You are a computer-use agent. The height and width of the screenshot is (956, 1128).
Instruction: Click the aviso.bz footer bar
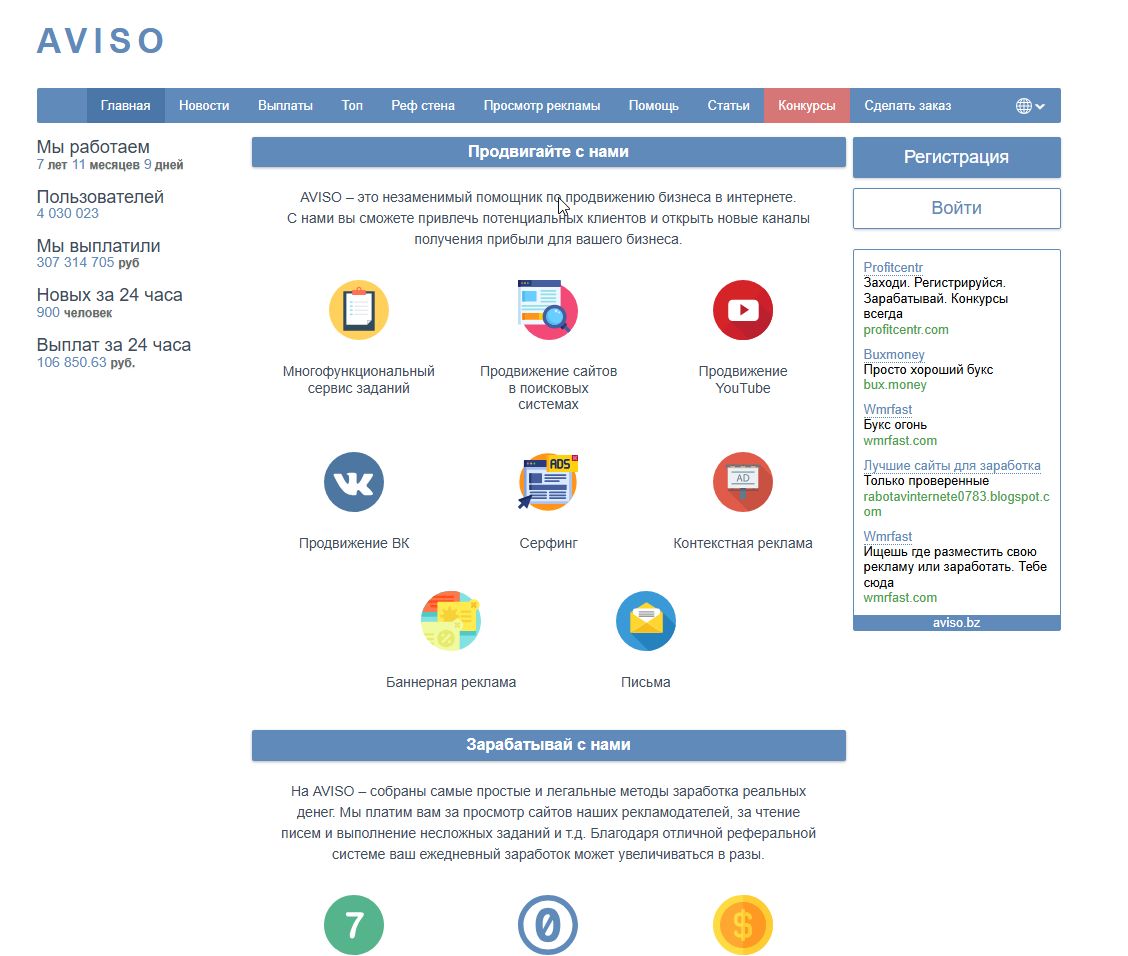pyautogui.click(x=957, y=623)
